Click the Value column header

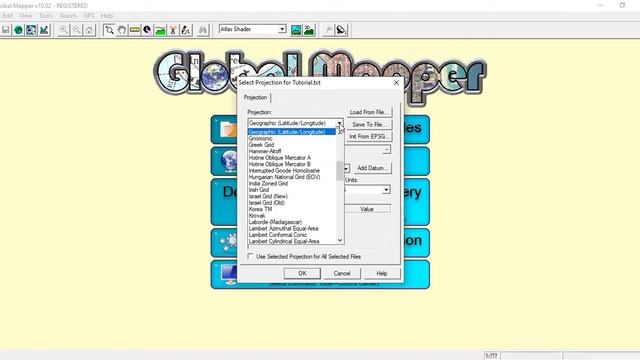tap(367, 209)
